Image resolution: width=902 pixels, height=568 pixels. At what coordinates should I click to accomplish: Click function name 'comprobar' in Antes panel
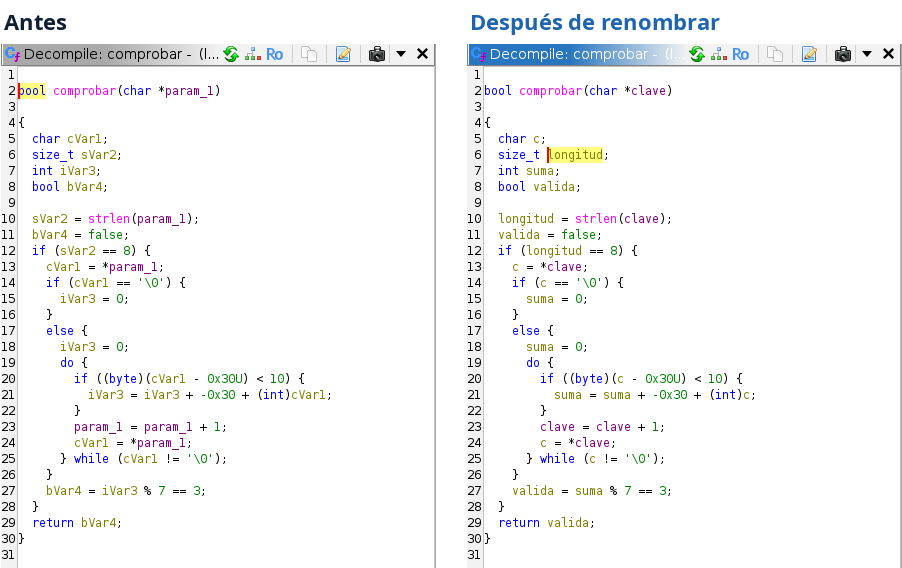pyautogui.click(x=85, y=91)
